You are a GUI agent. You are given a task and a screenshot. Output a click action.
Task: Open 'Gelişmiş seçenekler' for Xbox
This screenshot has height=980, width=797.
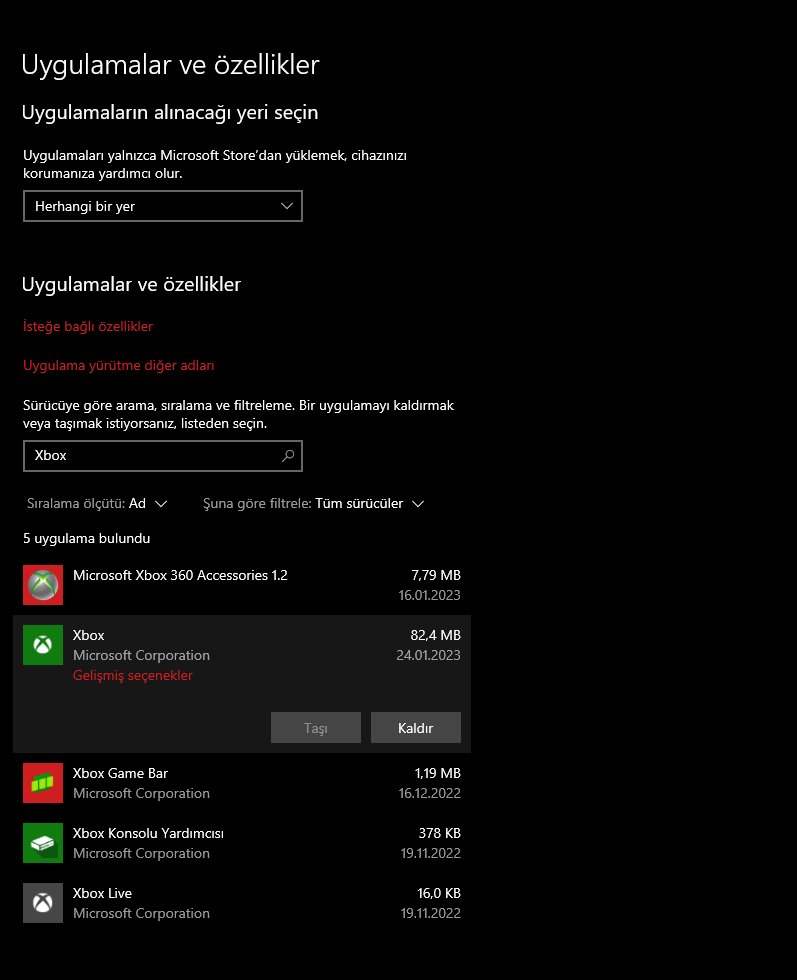coord(133,676)
